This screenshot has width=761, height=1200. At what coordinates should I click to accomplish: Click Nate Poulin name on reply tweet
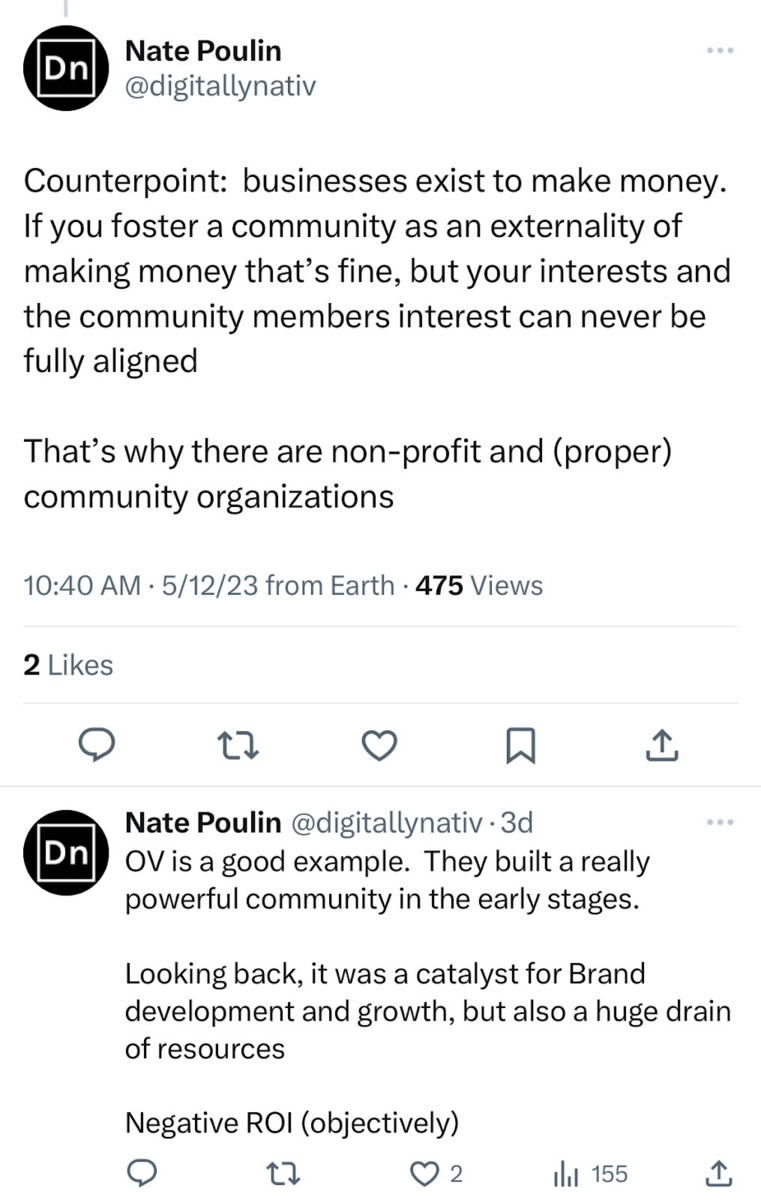tap(202, 822)
